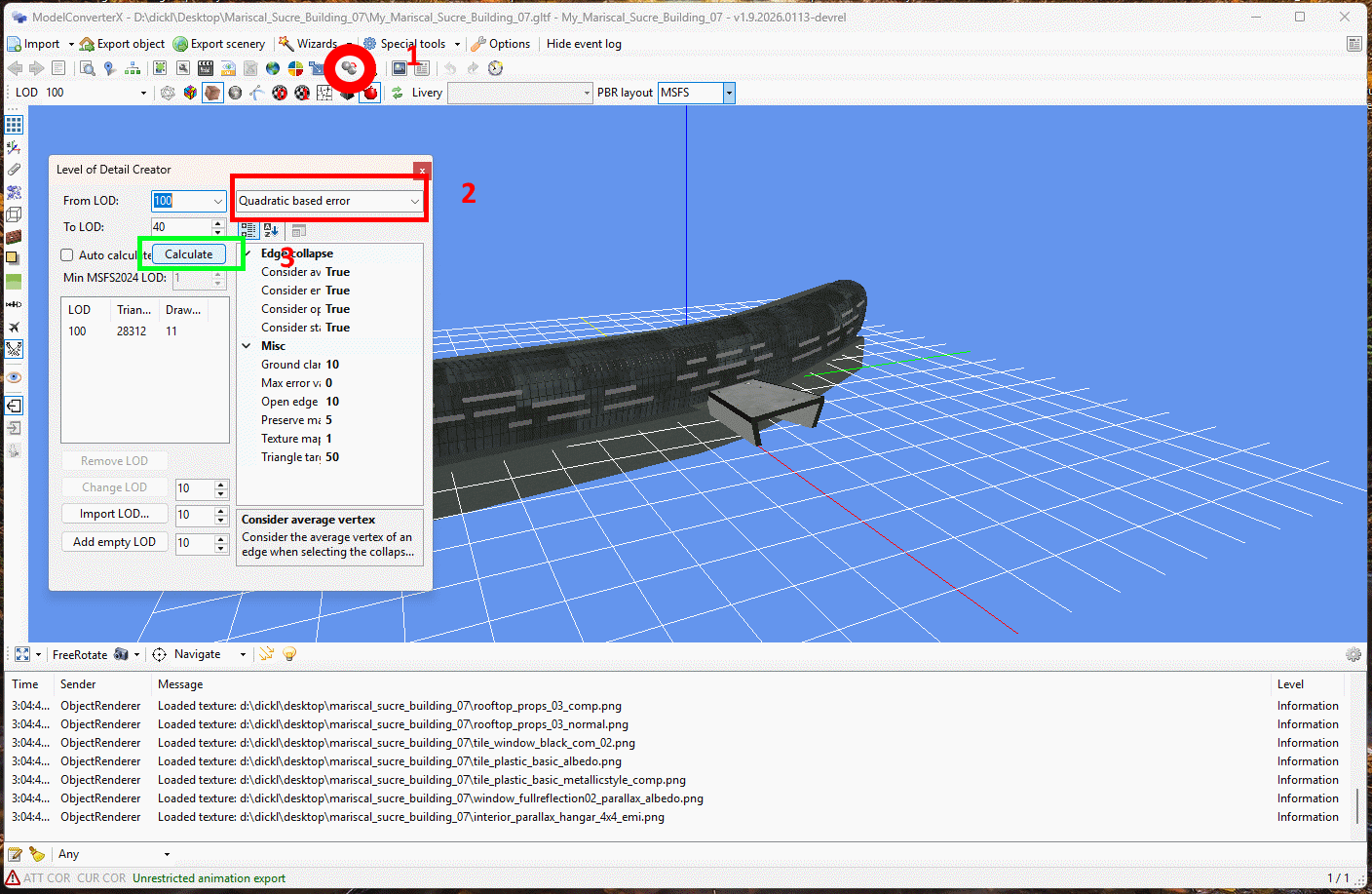
Task: Expand the PBR layout MSFS dropdown
Action: (729, 93)
